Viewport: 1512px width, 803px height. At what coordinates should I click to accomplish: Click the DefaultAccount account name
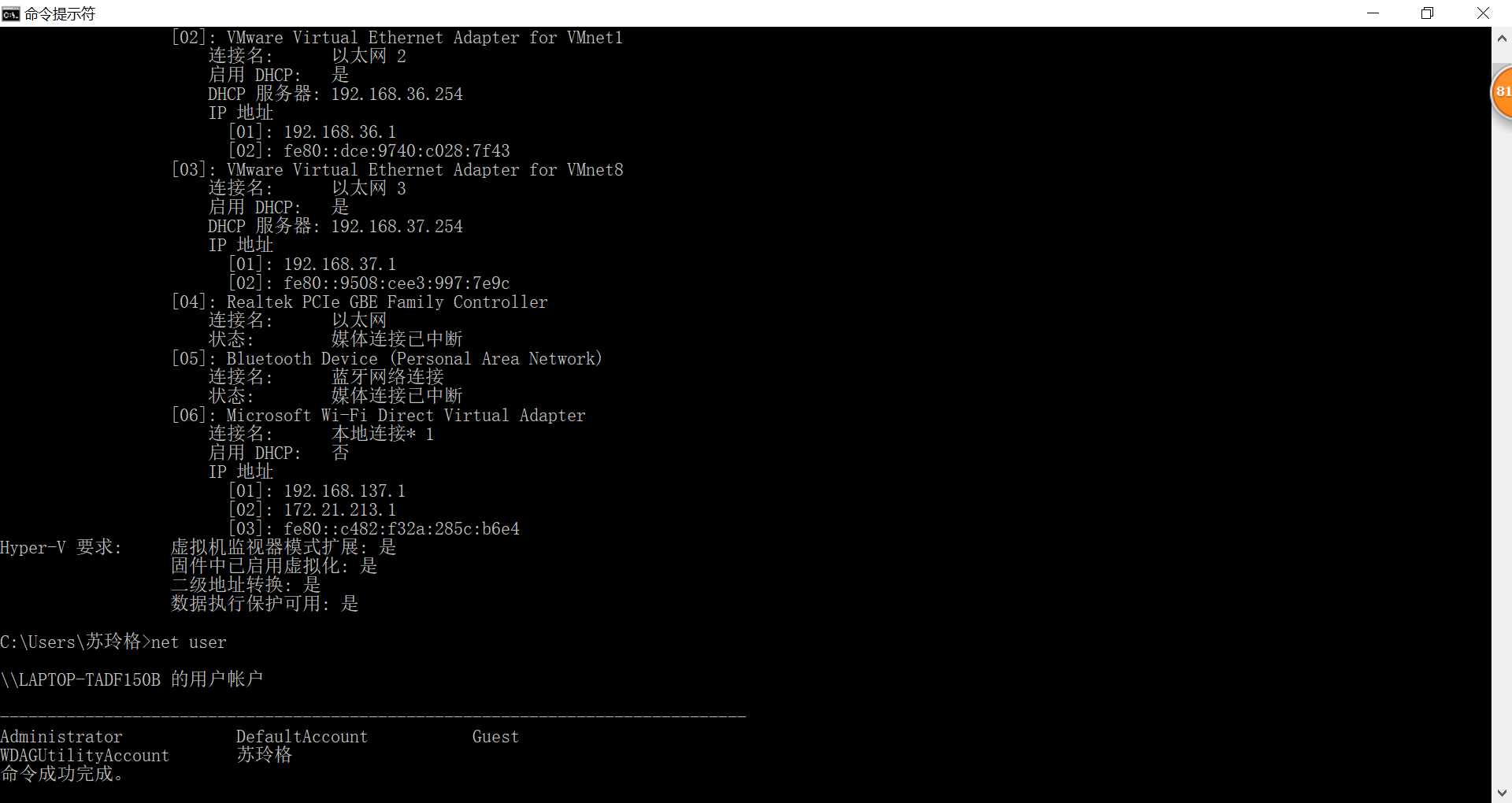(302, 737)
